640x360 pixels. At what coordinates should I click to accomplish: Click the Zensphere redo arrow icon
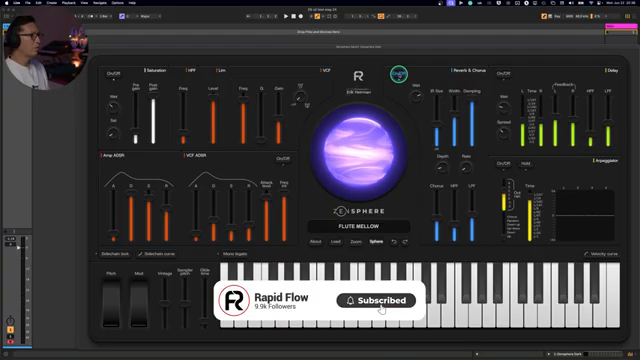tap(405, 242)
